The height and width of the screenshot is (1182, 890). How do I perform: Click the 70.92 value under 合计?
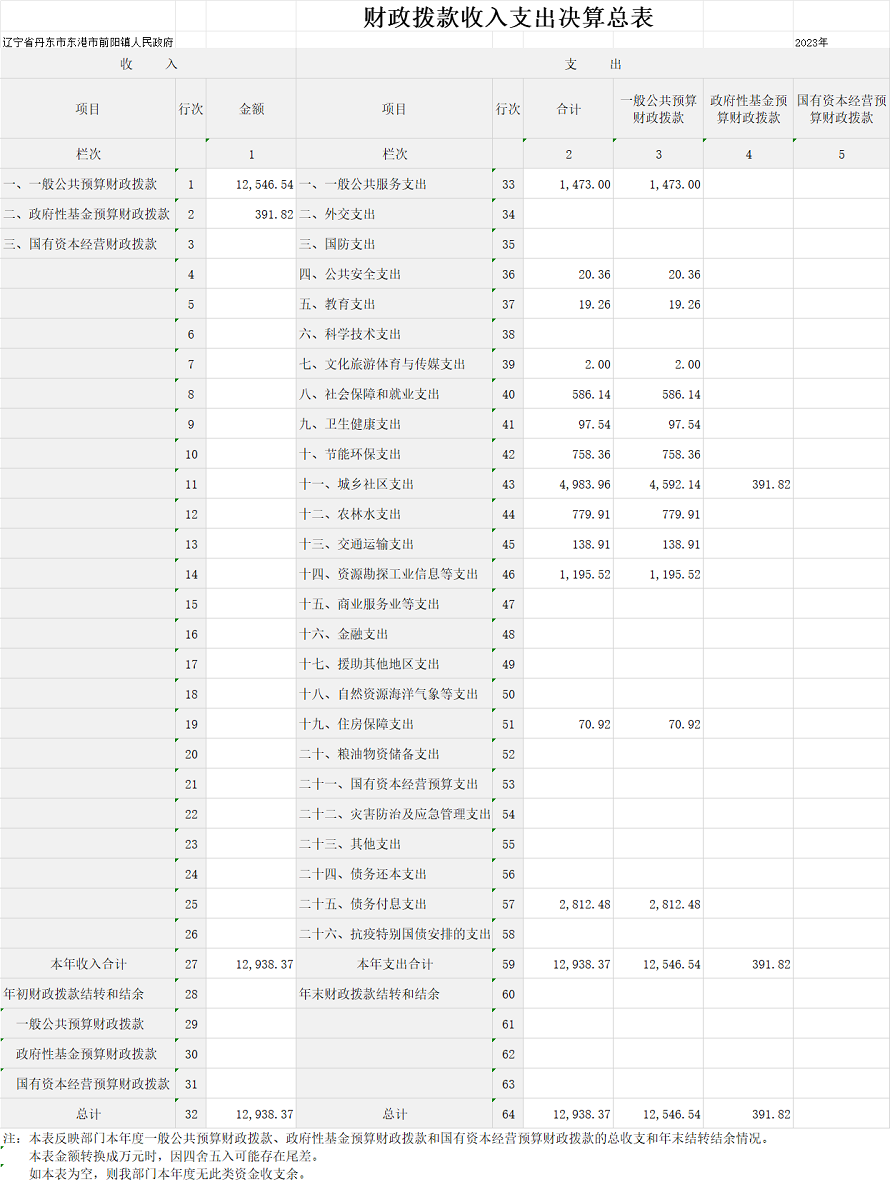[595, 724]
